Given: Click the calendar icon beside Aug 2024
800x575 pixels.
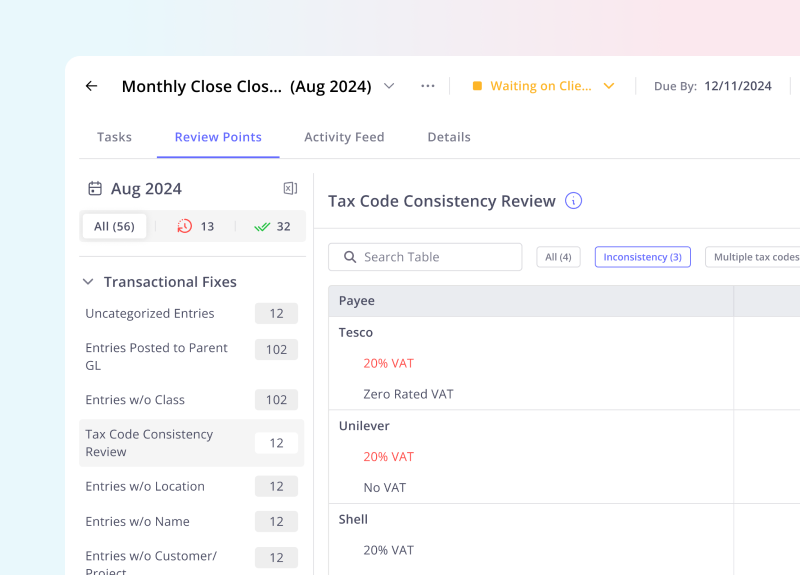Looking at the screenshot, I should [x=95, y=188].
